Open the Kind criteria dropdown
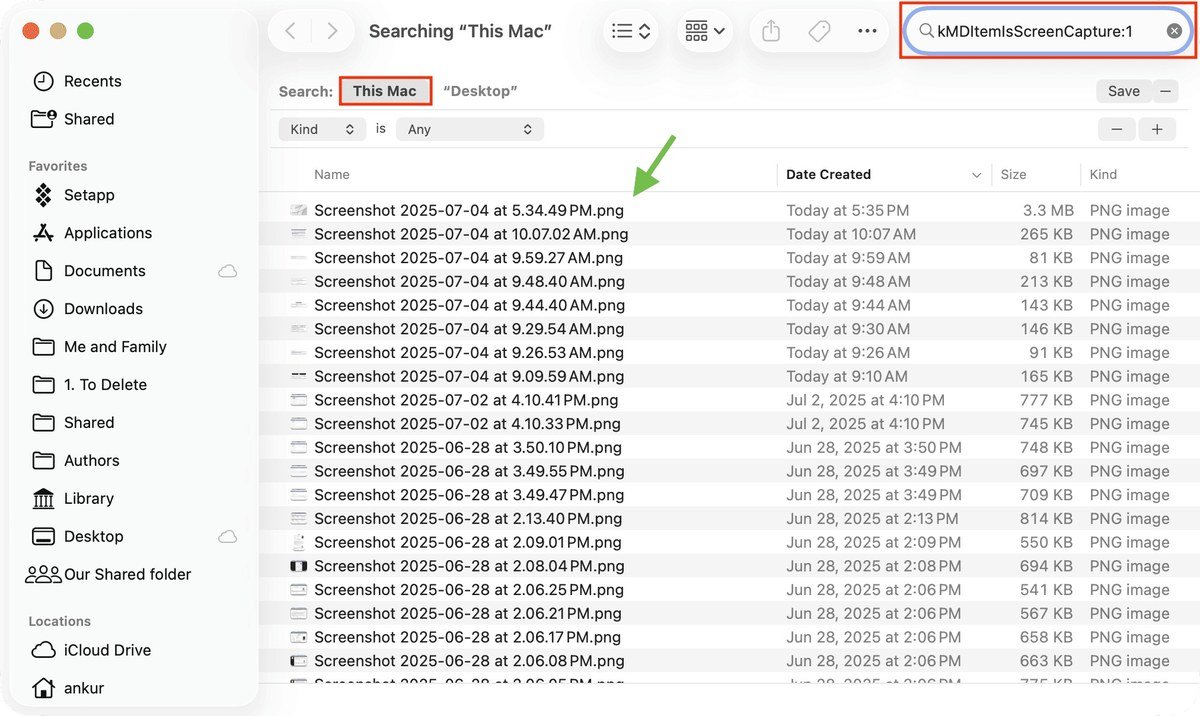Viewport: 1200px width, 716px height. coord(322,129)
